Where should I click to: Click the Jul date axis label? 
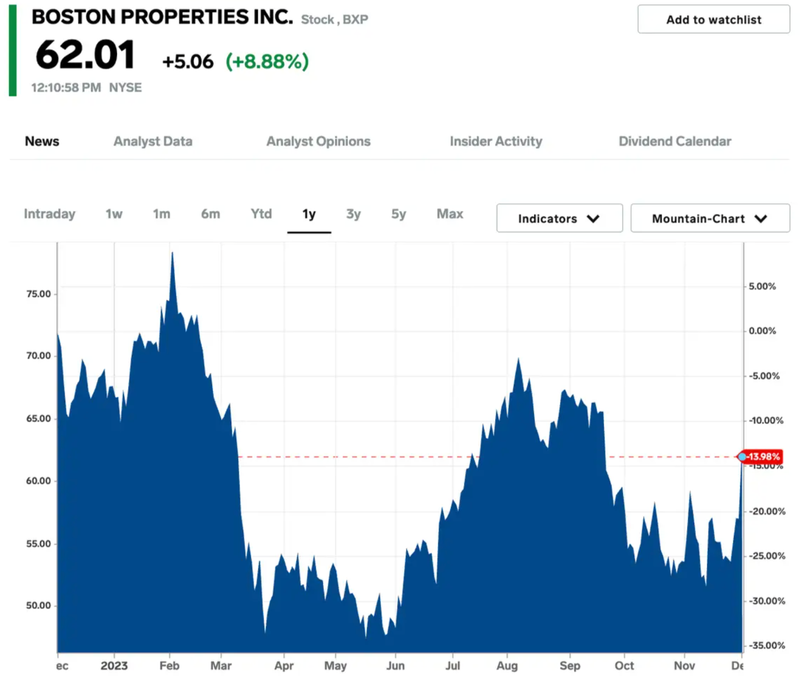tap(453, 666)
